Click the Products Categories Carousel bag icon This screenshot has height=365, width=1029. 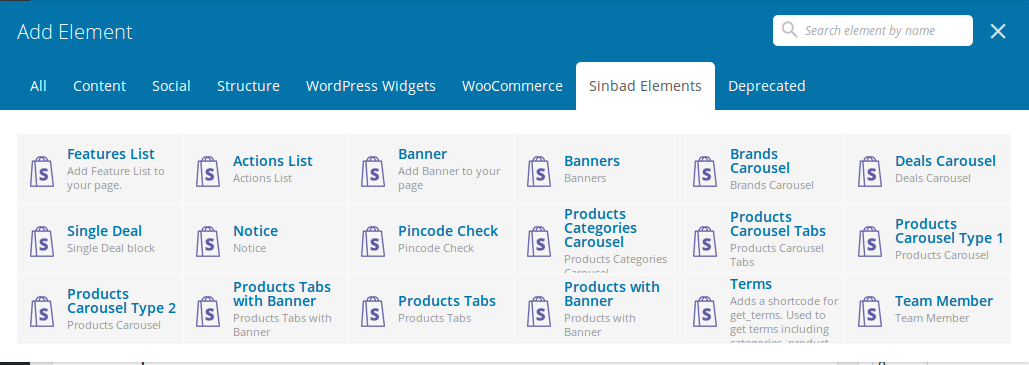click(539, 242)
